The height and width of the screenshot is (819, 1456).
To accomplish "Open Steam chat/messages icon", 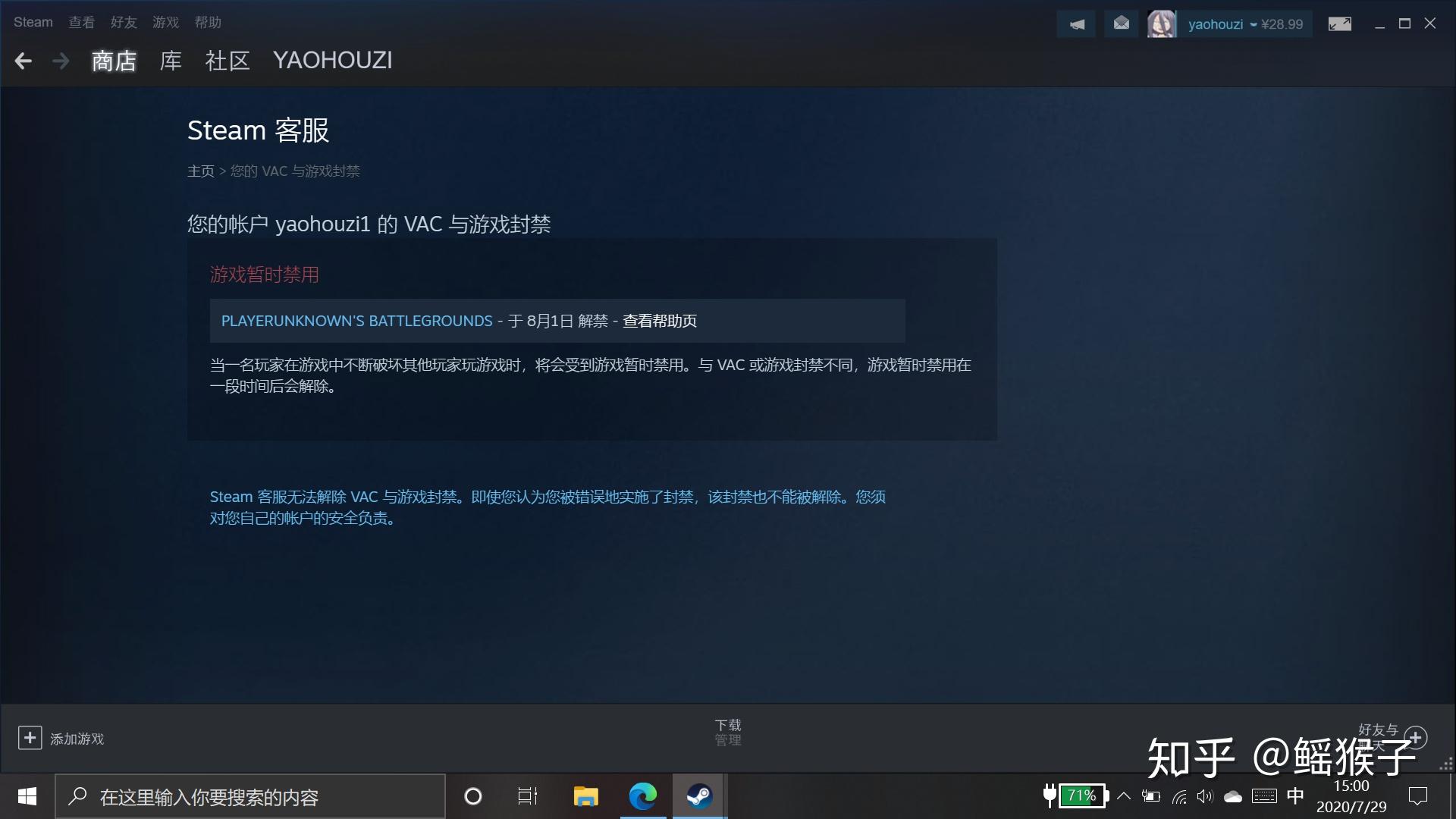I will (1120, 22).
